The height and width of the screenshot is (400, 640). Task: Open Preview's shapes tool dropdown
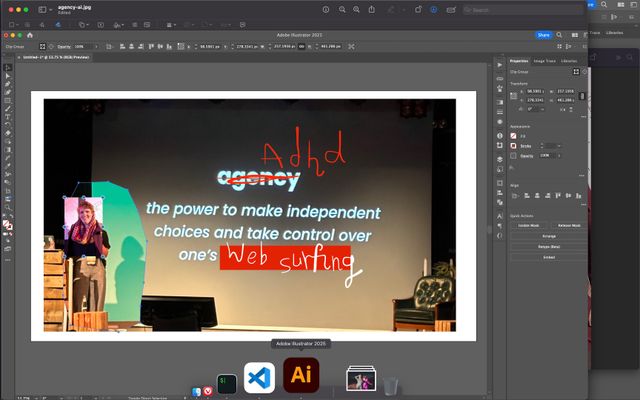pyautogui.click(x=84, y=25)
